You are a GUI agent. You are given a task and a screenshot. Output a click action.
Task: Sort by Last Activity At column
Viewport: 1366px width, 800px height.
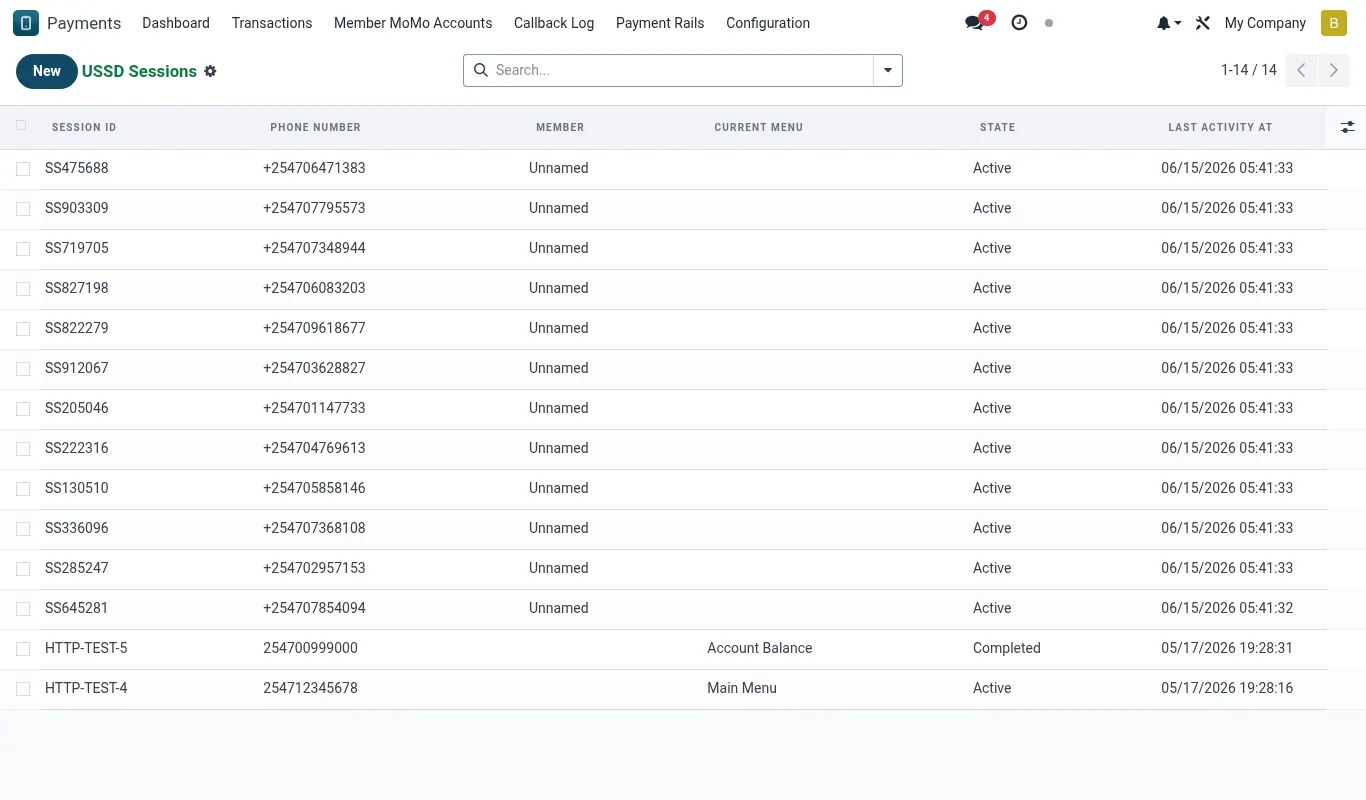click(1220, 127)
